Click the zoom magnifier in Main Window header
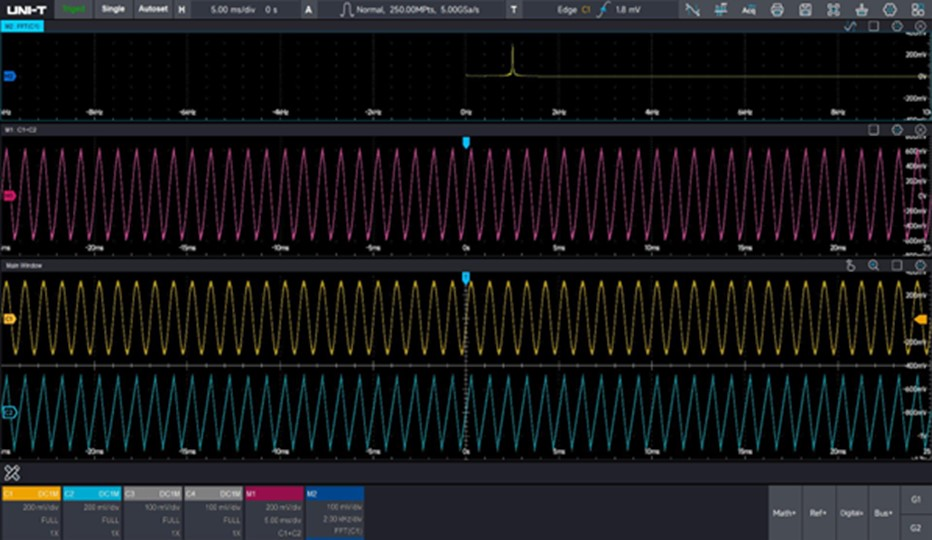 [873, 265]
